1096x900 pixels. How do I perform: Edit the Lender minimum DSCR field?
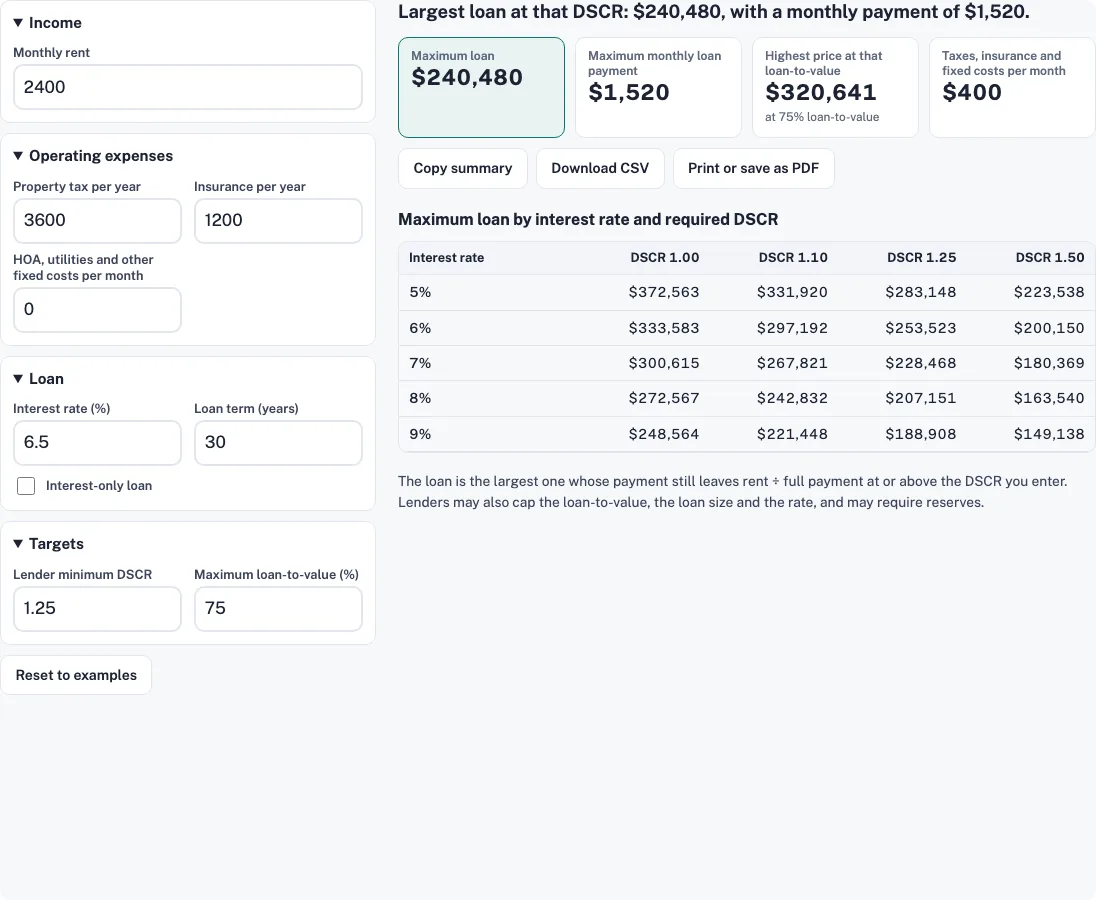(x=97, y=609)
